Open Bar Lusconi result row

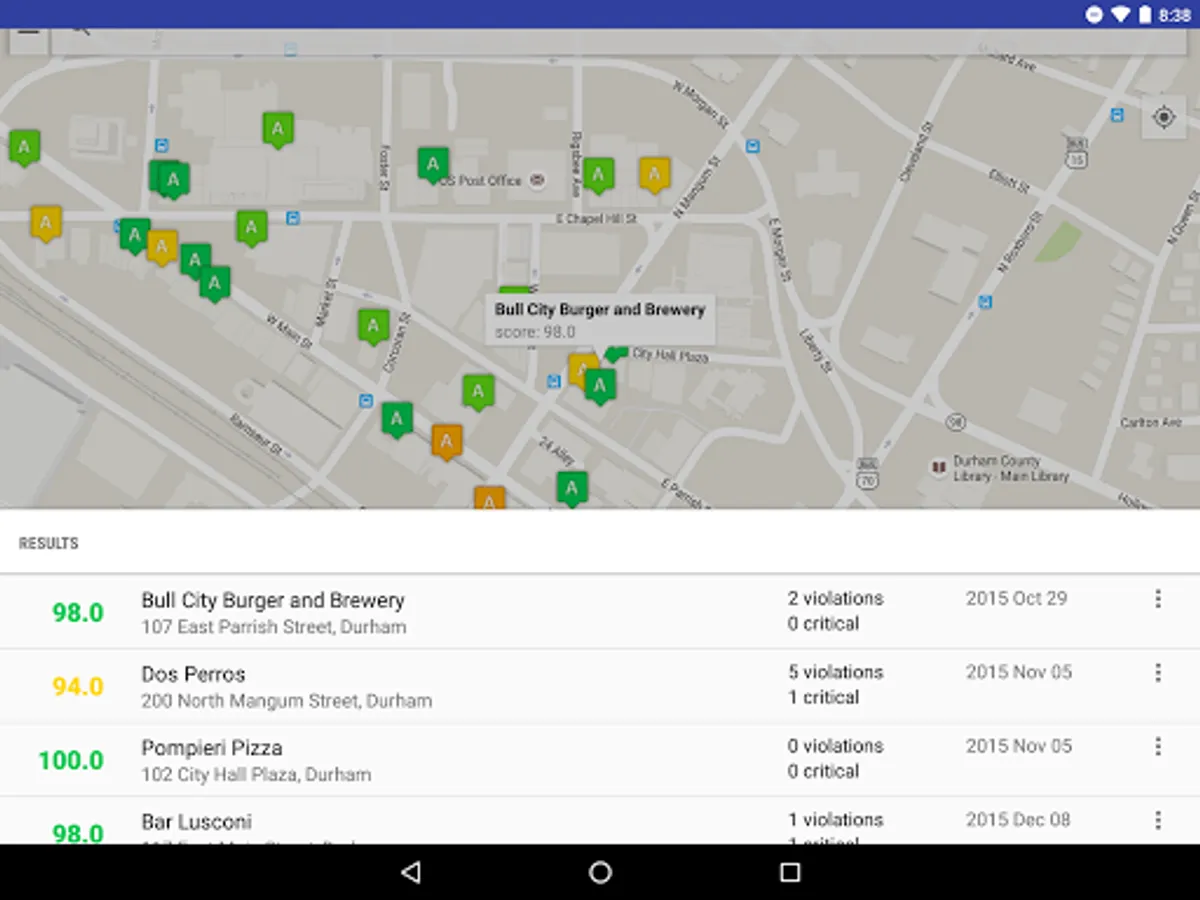click(600, 821)
